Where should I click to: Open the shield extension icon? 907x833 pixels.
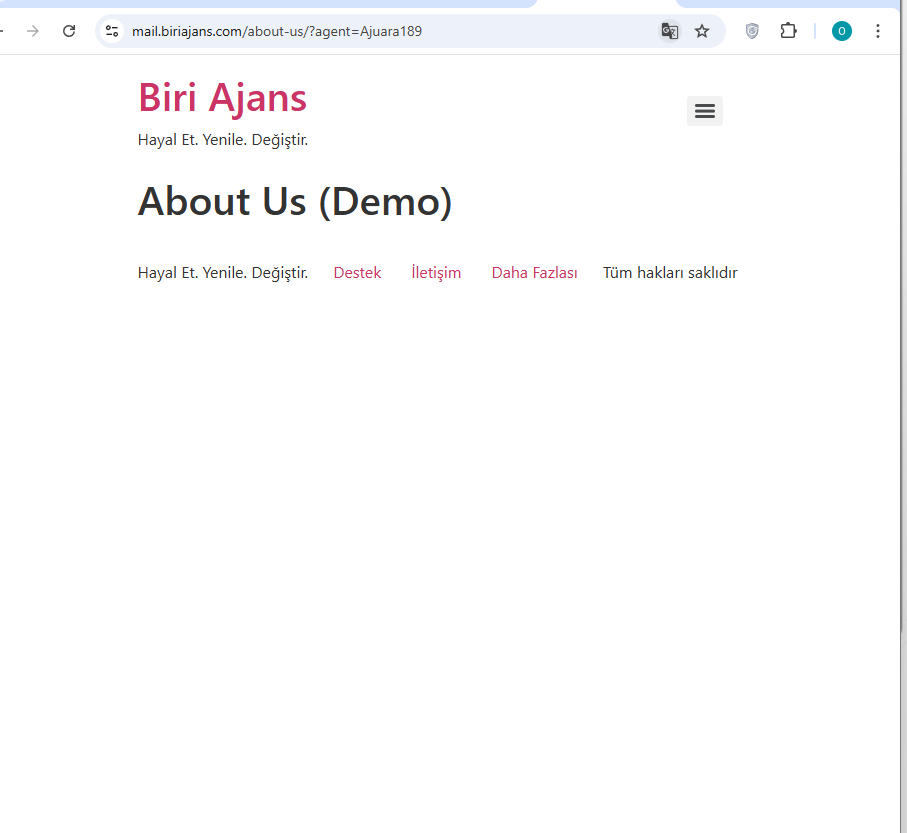point(752,31)
